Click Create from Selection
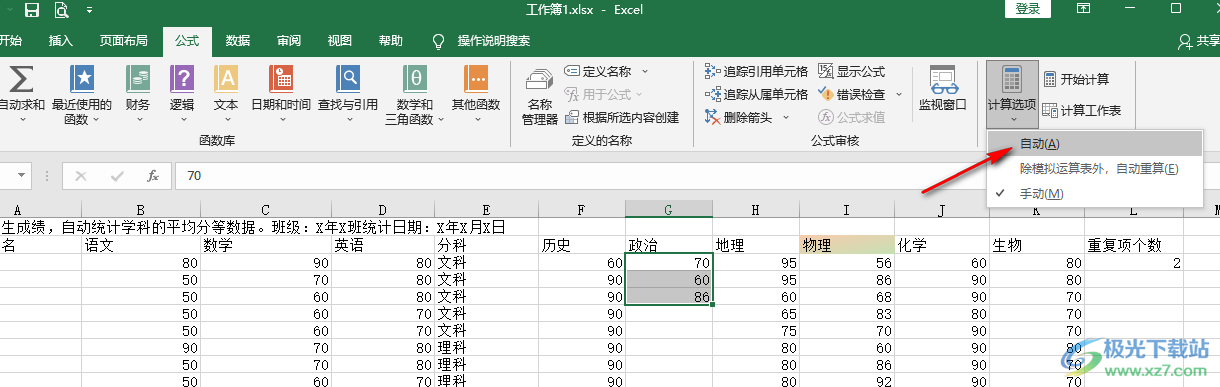The image size is (1220, 387). coord(621,117)
